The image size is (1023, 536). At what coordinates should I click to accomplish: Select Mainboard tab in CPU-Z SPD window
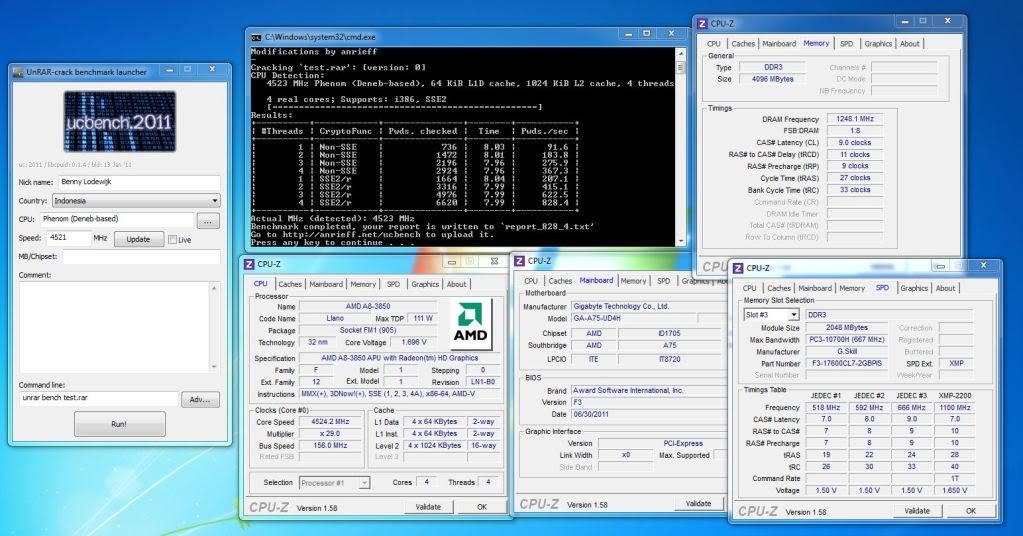(815, 288)
